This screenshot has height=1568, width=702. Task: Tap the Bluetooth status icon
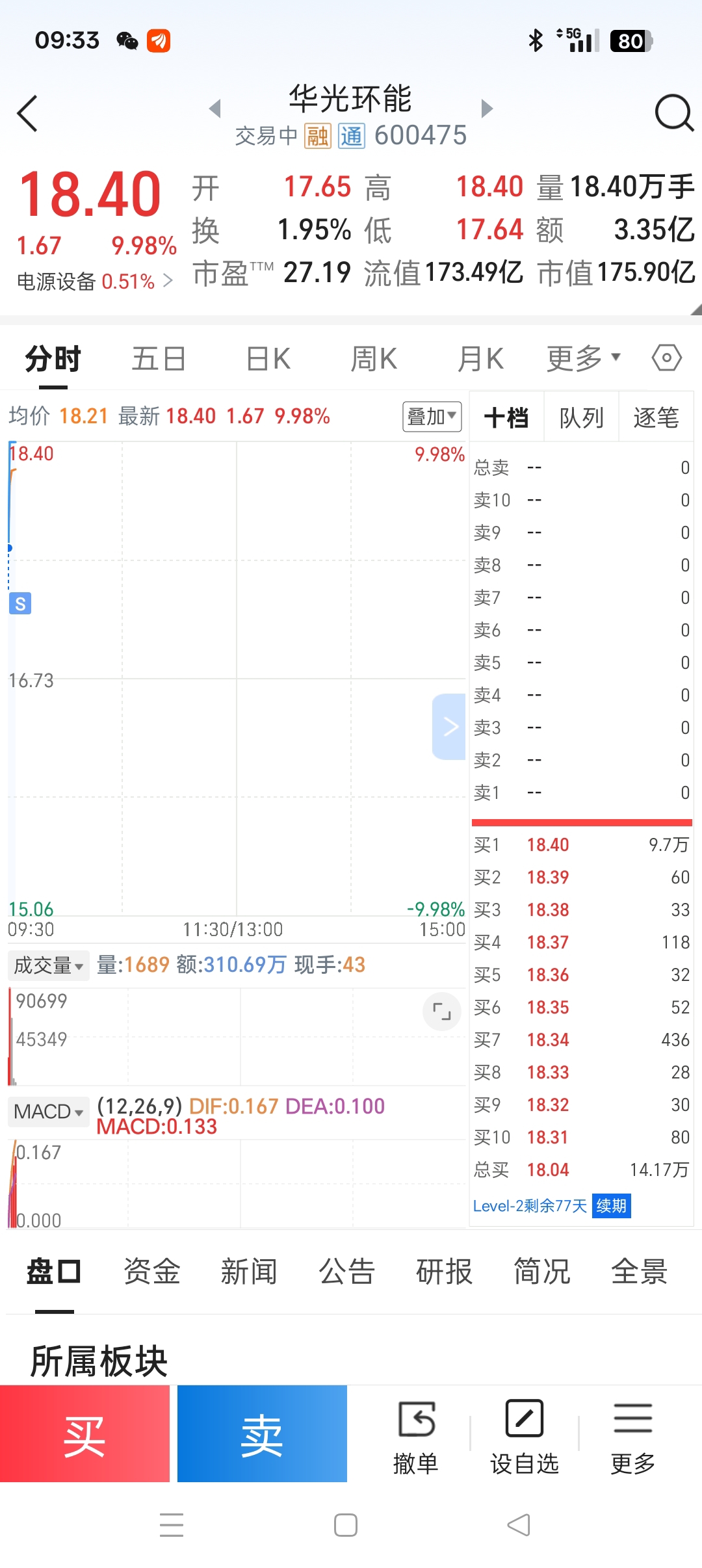pyautogui.click(x=536, y=41)
